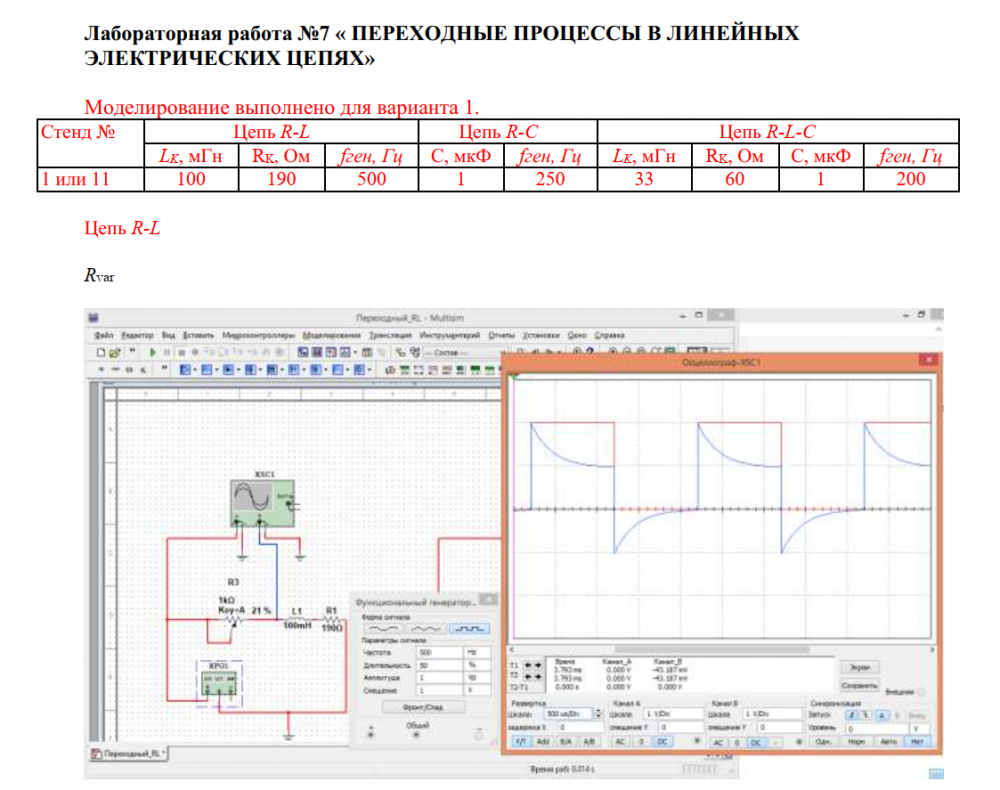Image resolution: width=1000 pixels, height=790 pixels.
Task: Open the Hz frequency unit dropdown
Action: tap(478, 652)
